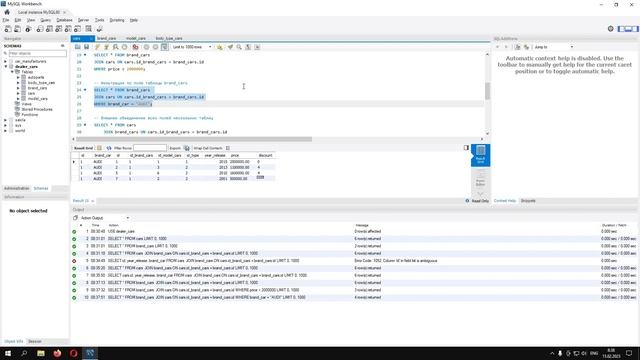Open the Server menu
Screen dimensions: 640x360
(83, 20)
